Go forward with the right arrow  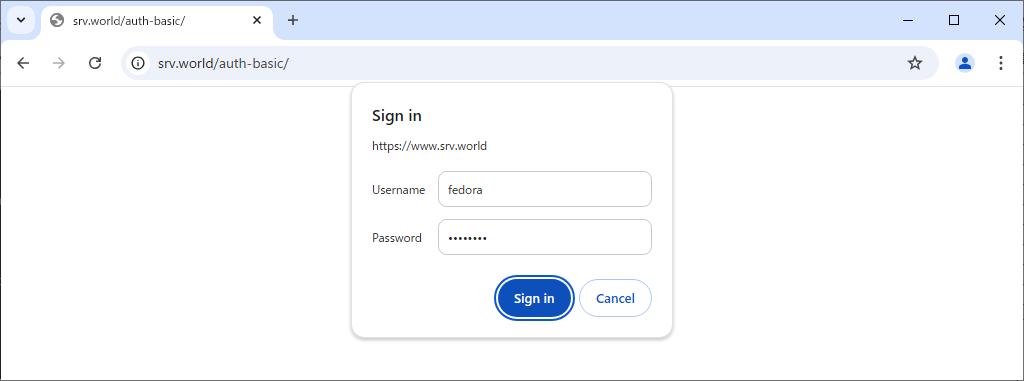pyautogui.click(x=59, y=63)
